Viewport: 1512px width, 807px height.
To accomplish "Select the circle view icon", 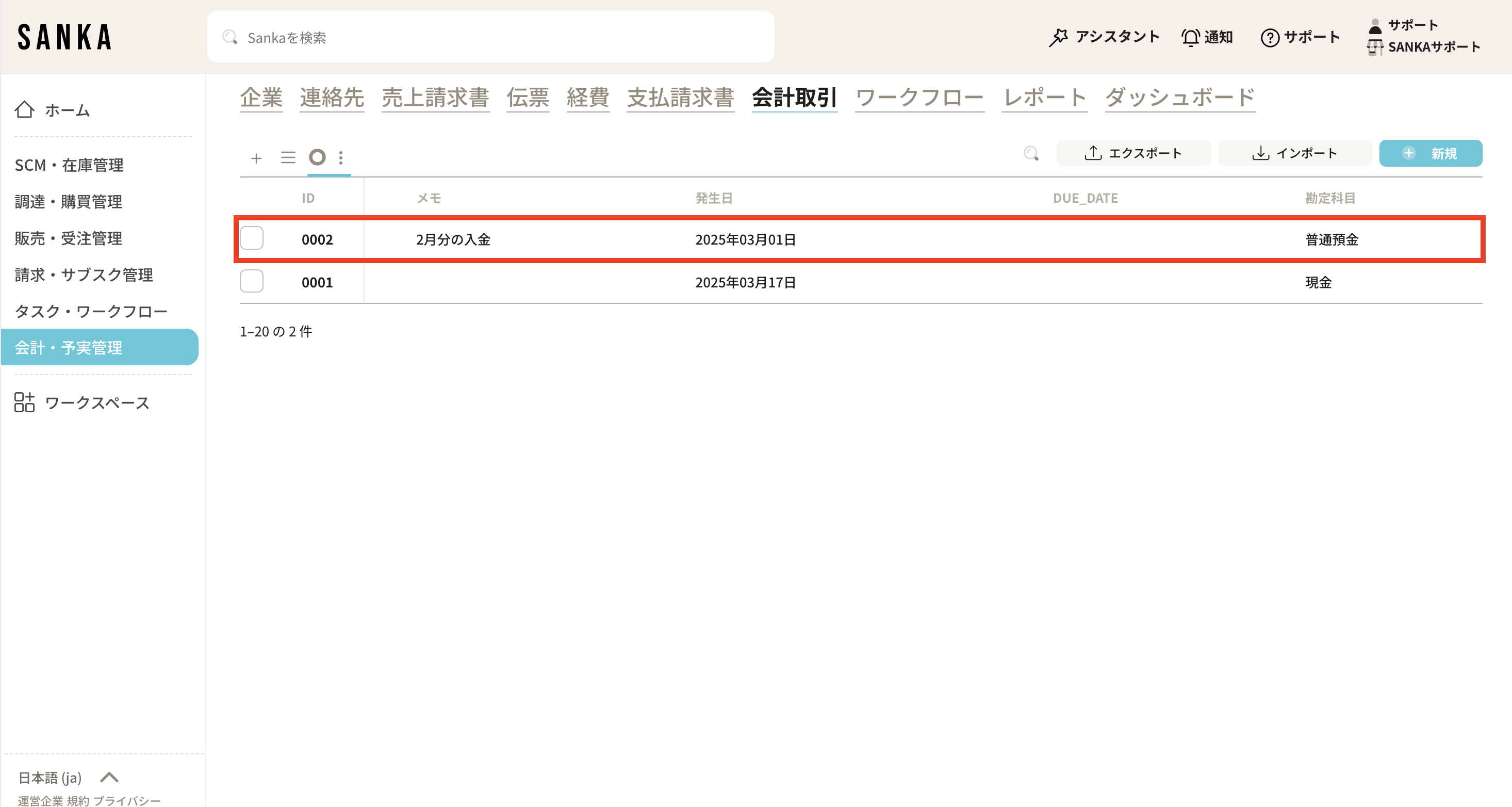I will click(317, 157).
